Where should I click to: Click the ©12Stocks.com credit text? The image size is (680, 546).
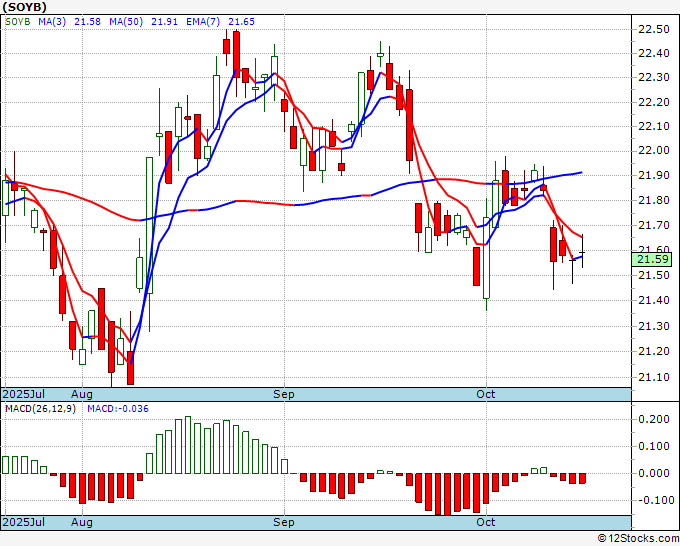pos(638,539)
